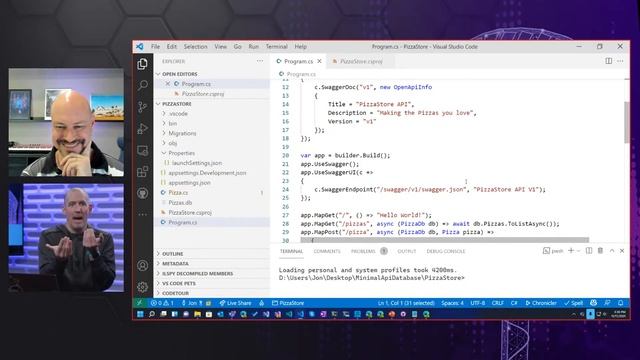640x360 pixels.
Task: Switch to the Problems panel tab
Action: [x=363, y=251]
